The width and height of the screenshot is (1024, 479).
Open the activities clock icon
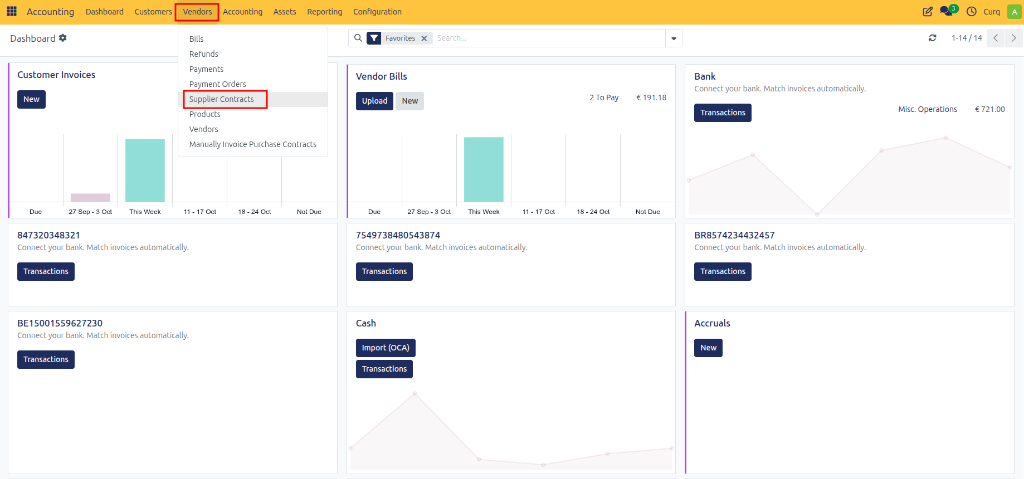[x=971, y=12]
